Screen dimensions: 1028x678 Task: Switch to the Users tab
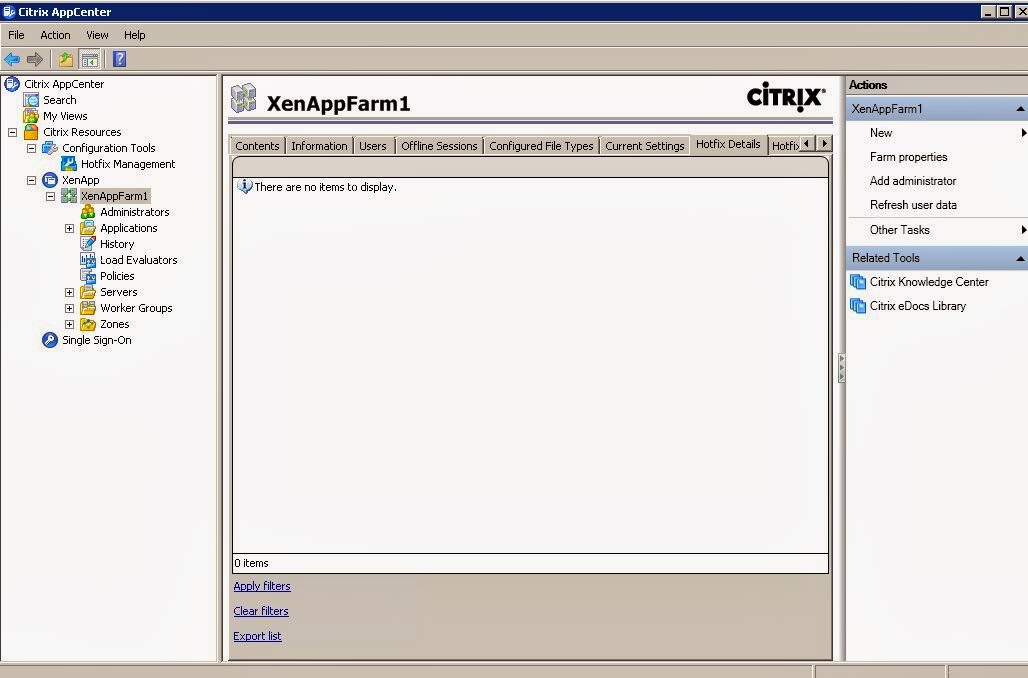pos(373,146)
